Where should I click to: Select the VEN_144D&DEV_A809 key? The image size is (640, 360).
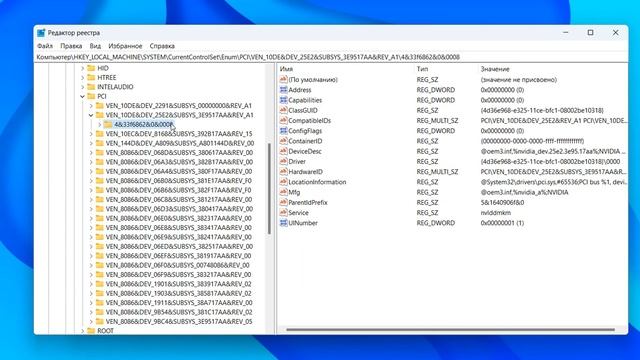coord(180,143)
